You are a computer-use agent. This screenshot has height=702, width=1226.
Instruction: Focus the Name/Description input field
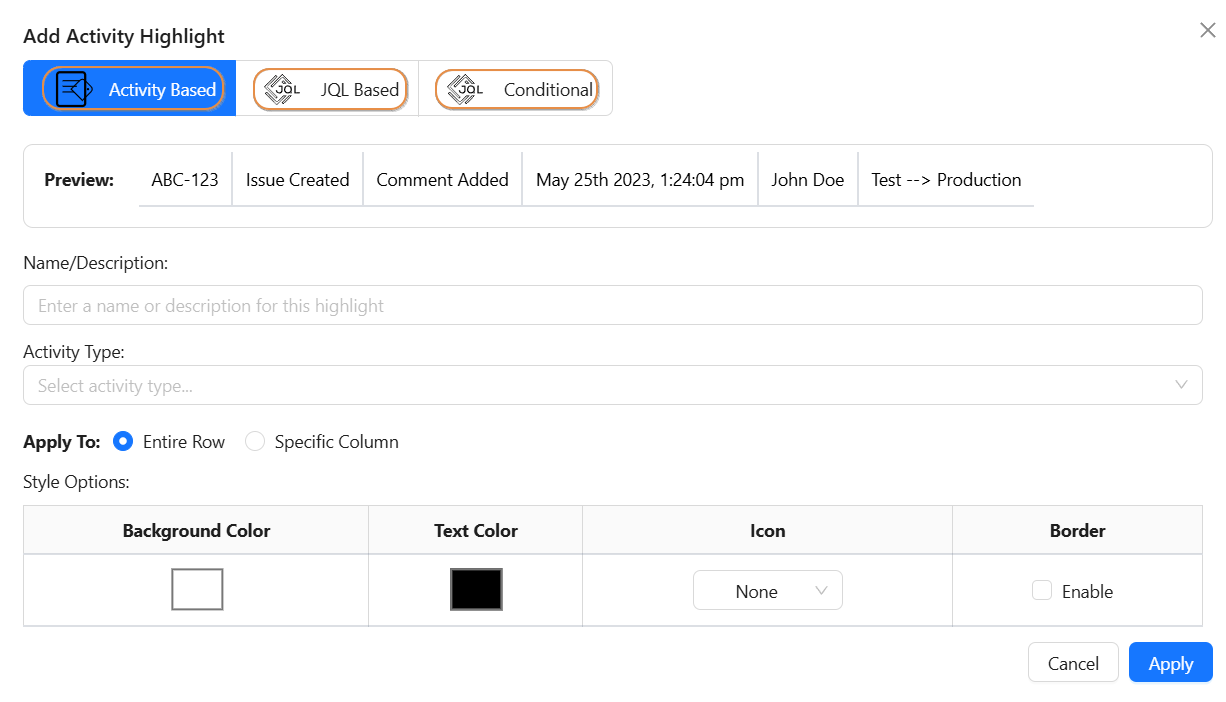(612, 305)
